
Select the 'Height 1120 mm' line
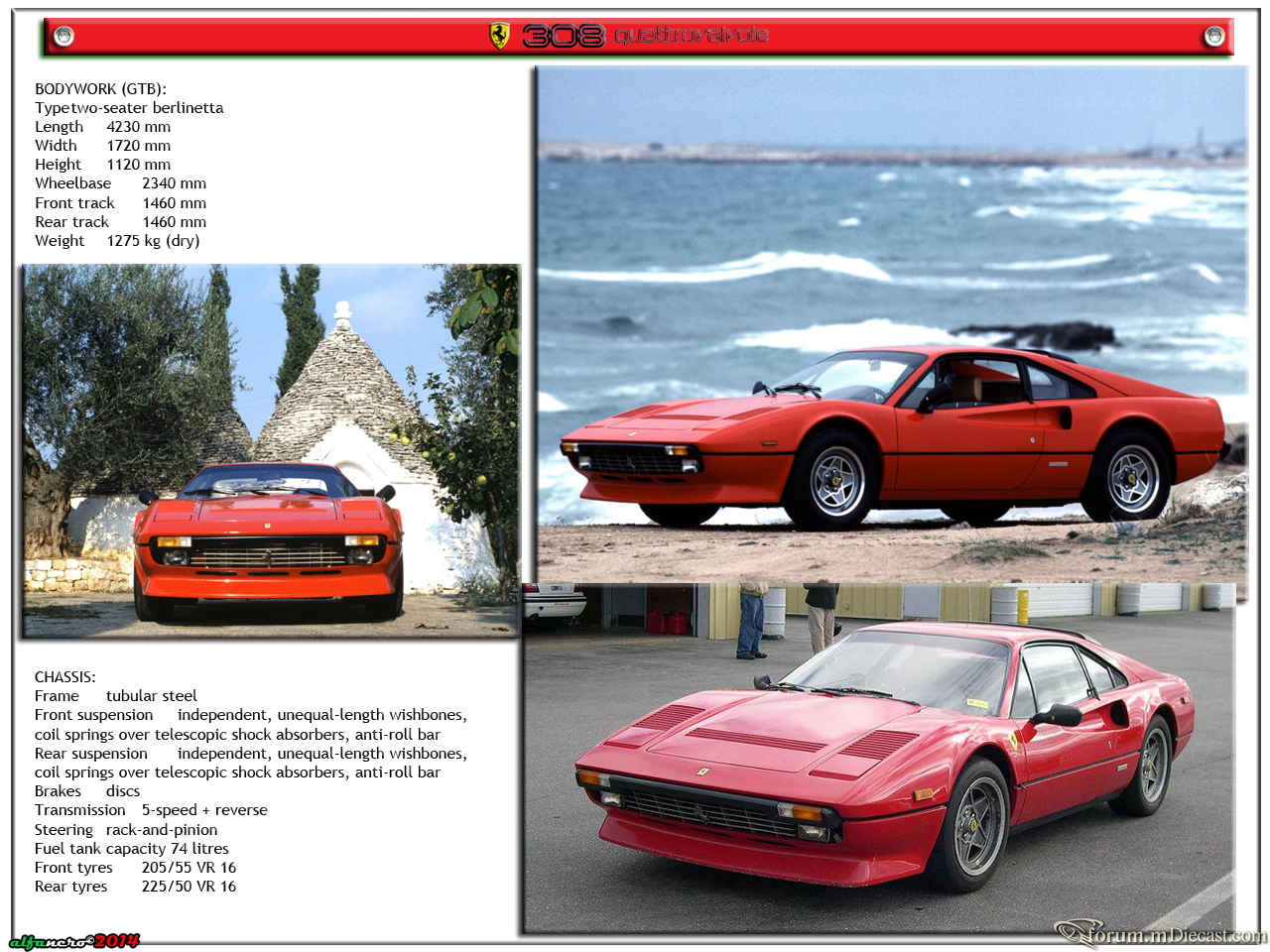click(102, 165)
